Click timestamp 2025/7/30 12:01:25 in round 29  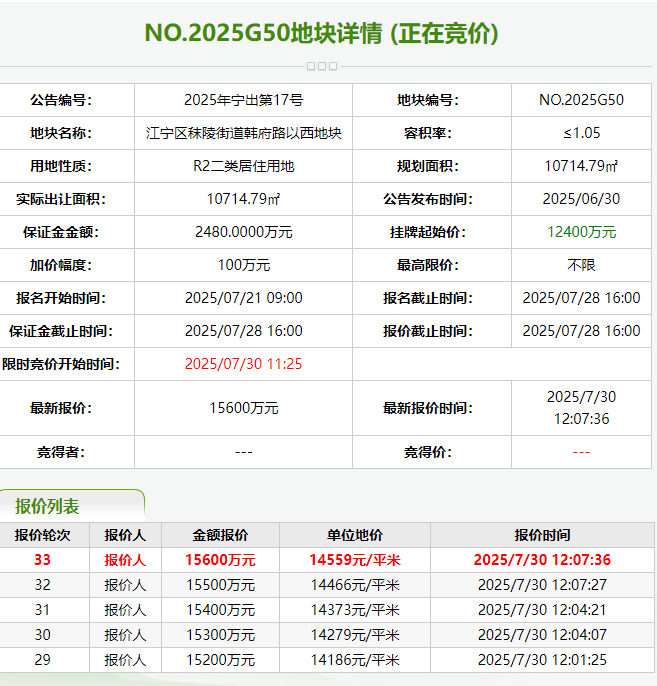click(542, 660)
